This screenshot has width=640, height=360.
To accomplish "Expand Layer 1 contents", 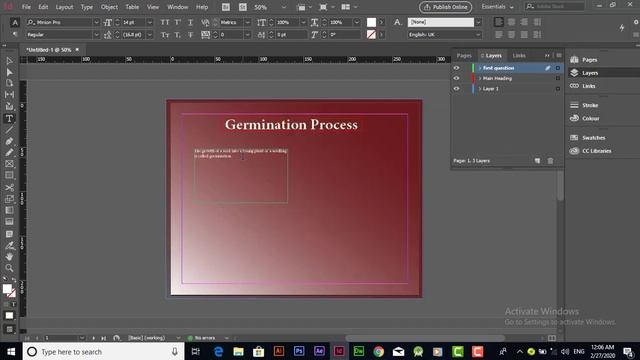I will (x=480, y=89).
